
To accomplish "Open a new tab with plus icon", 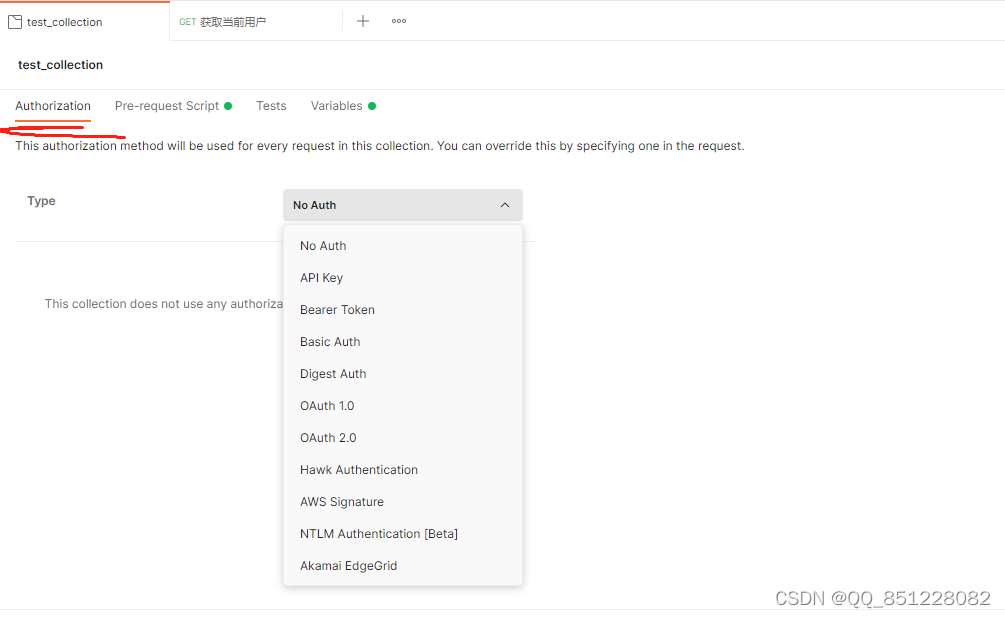I will (x=363, y=21).
